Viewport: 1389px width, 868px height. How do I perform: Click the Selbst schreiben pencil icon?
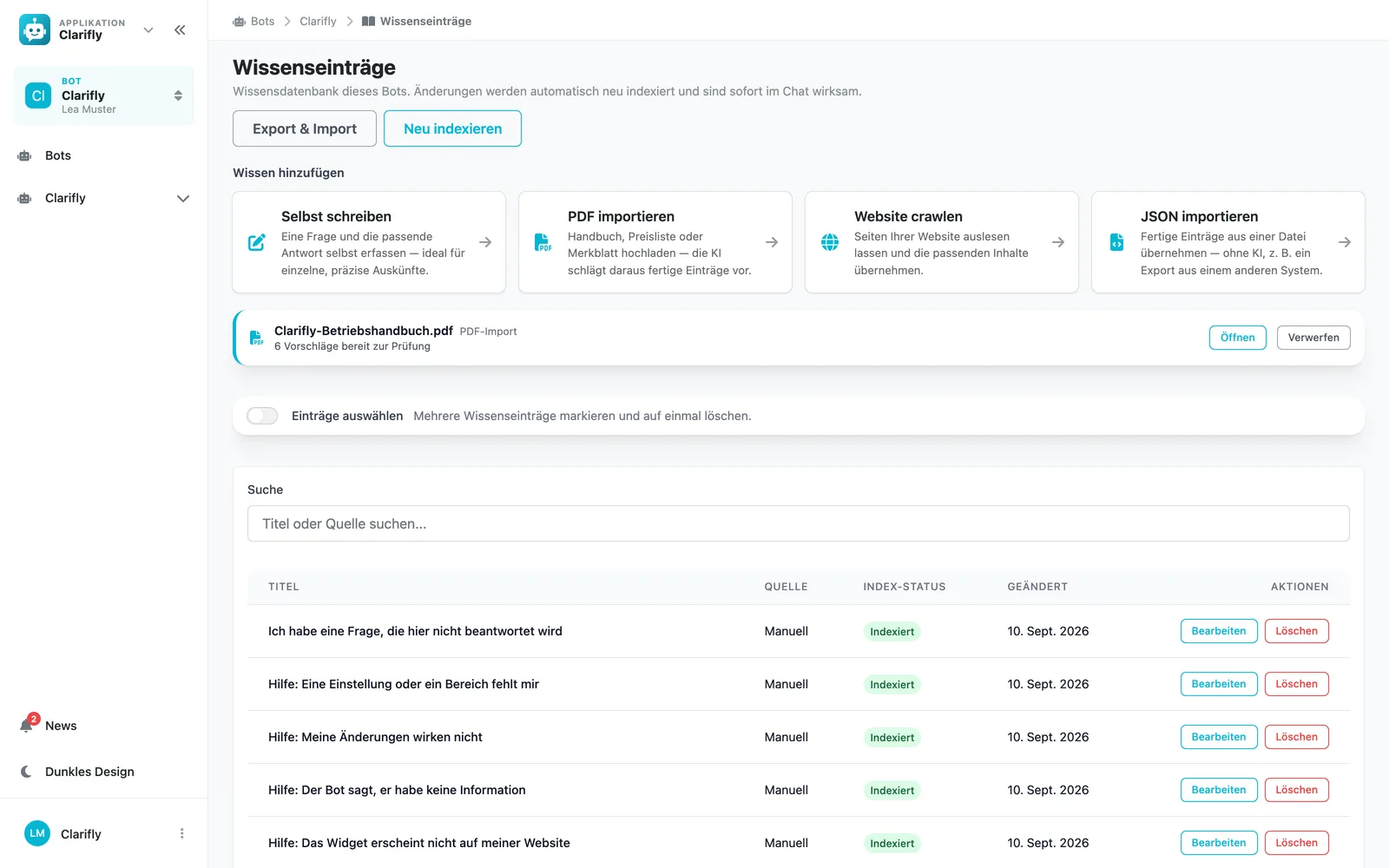[x=257, y=242]
